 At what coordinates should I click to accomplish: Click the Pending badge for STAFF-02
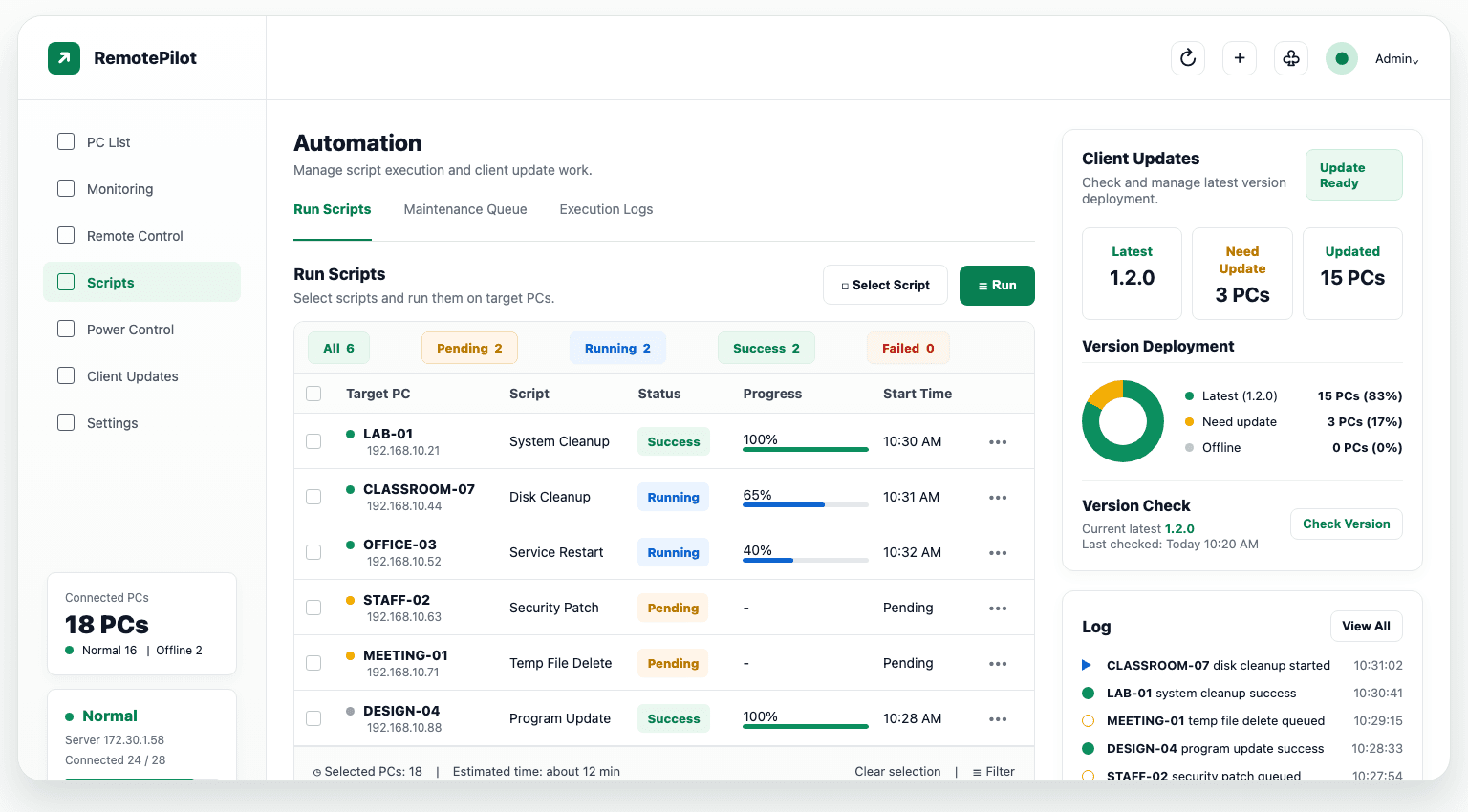[673, 608]
